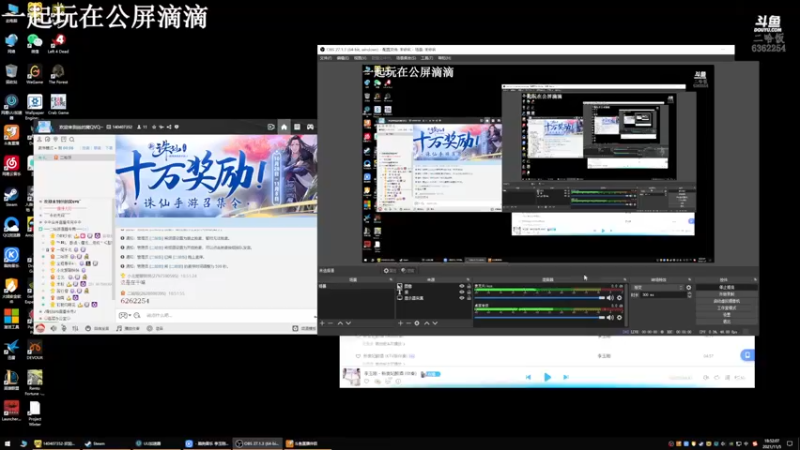Click the play button in music player
This screenshot has width=800, height=450.
pos(547,377)
